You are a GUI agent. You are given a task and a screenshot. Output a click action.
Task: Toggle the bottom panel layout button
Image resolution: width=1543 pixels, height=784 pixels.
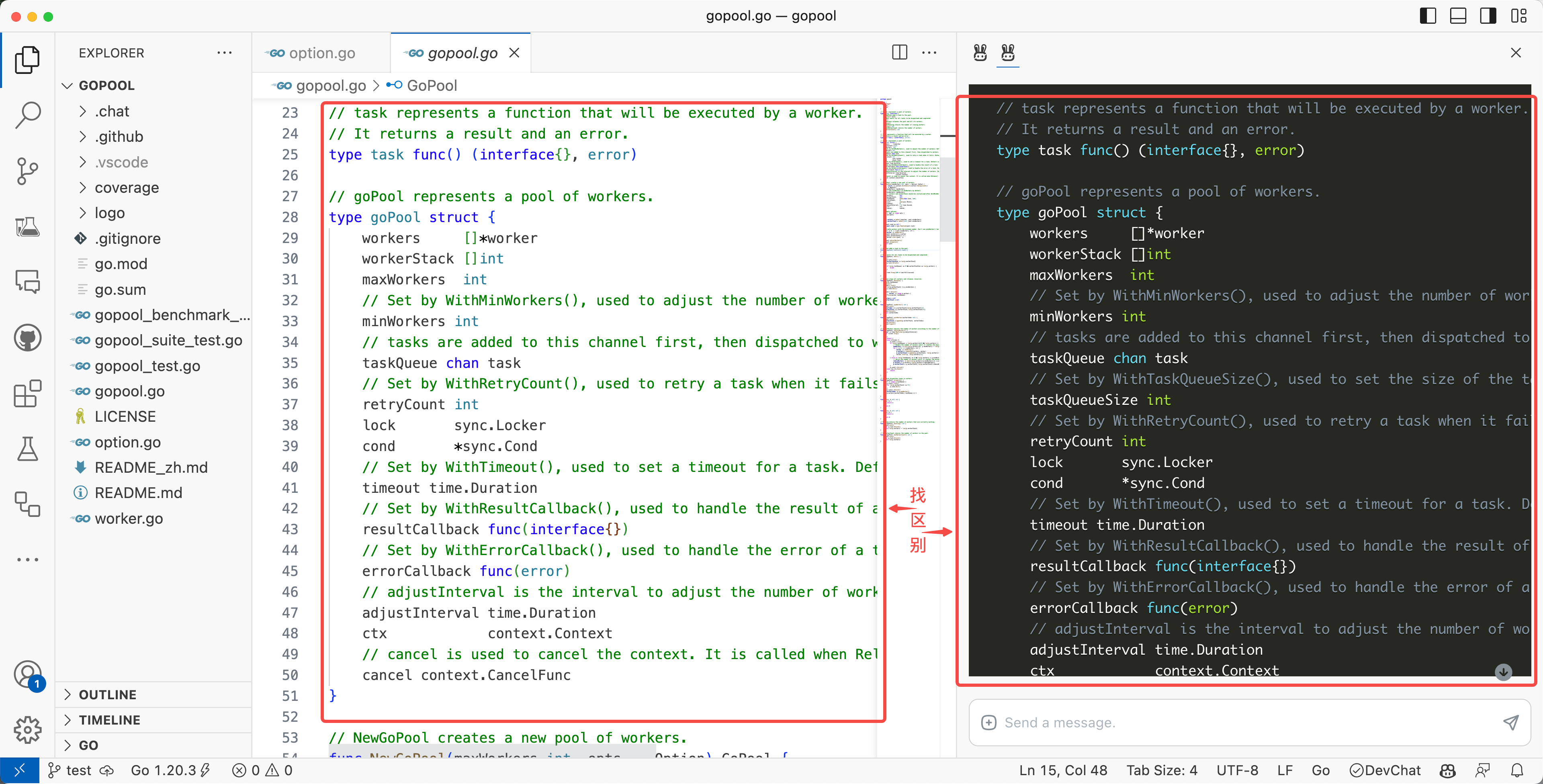click(x=1457, y=16)
